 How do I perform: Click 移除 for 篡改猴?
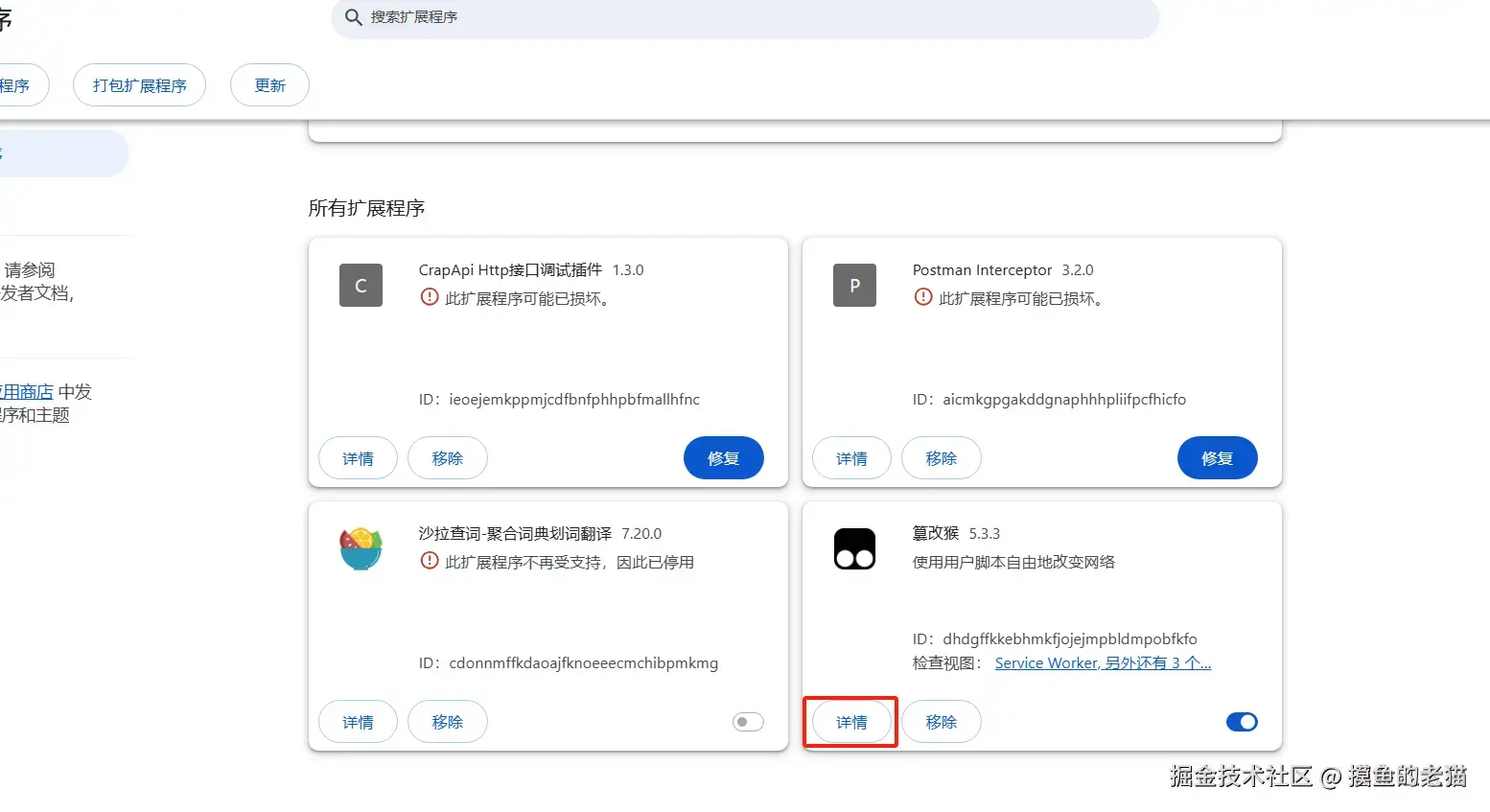(x=942, y=722)
